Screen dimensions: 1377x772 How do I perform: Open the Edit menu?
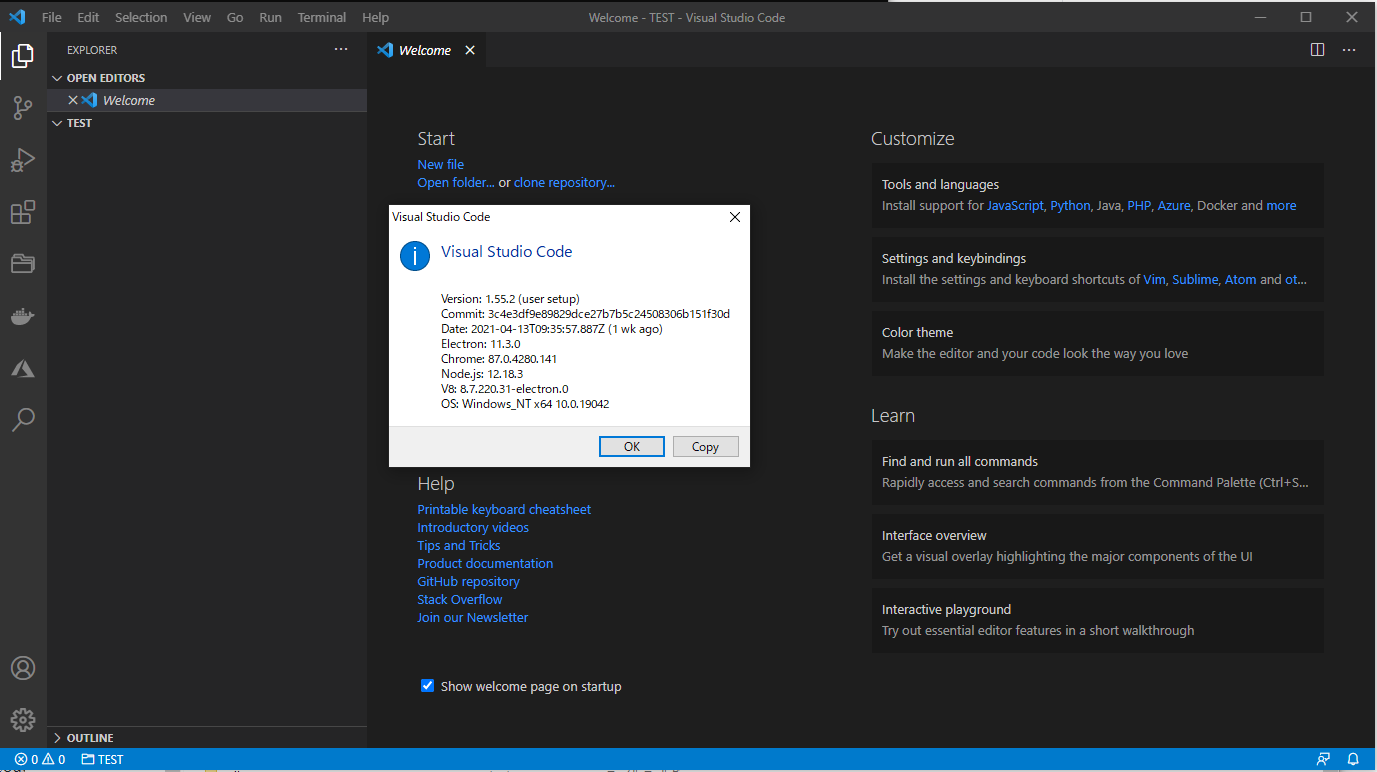click(88, 17)
